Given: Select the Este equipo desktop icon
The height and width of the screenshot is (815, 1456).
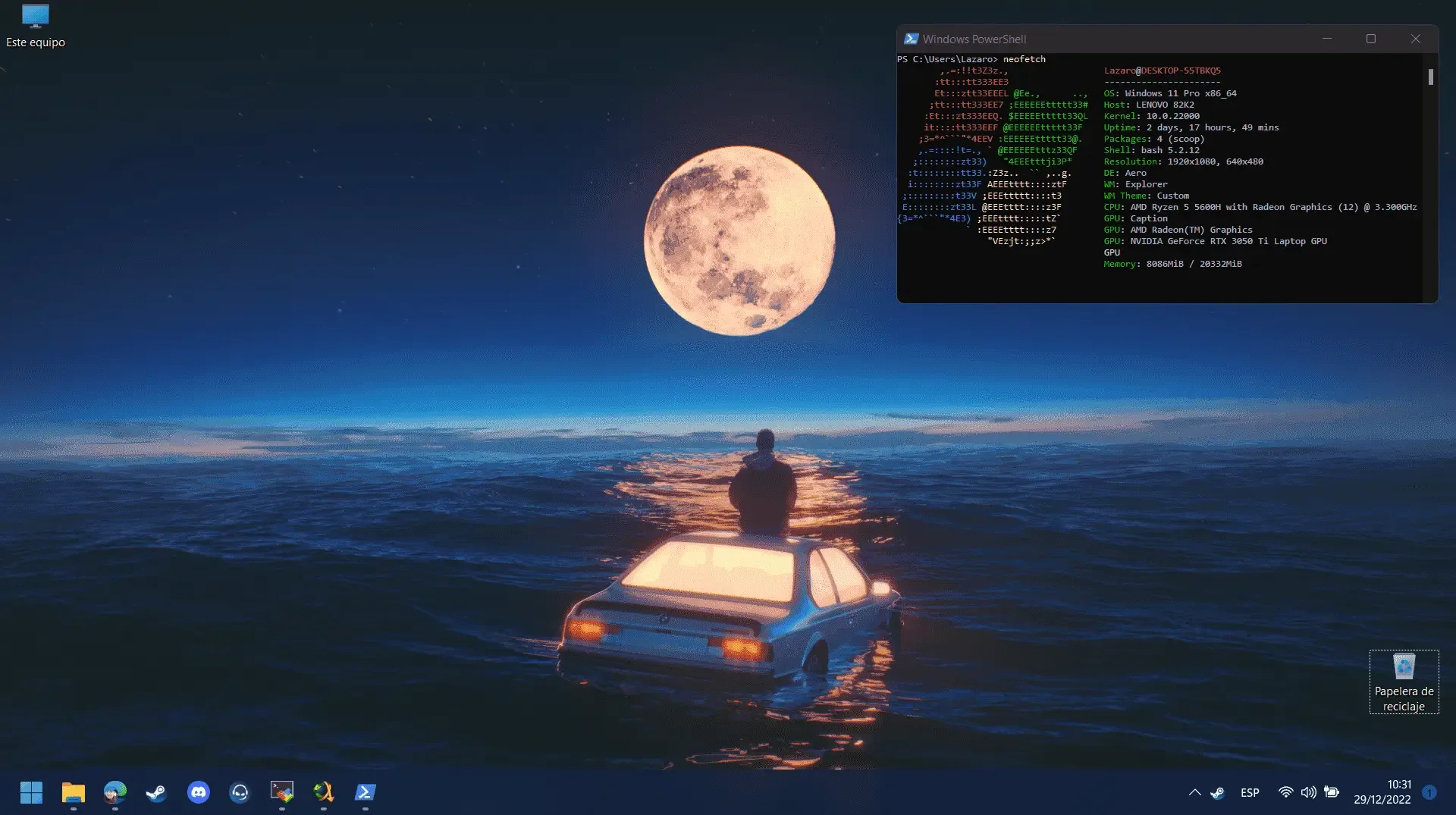Looking at the screenshot, I should [x=36, y=27].
